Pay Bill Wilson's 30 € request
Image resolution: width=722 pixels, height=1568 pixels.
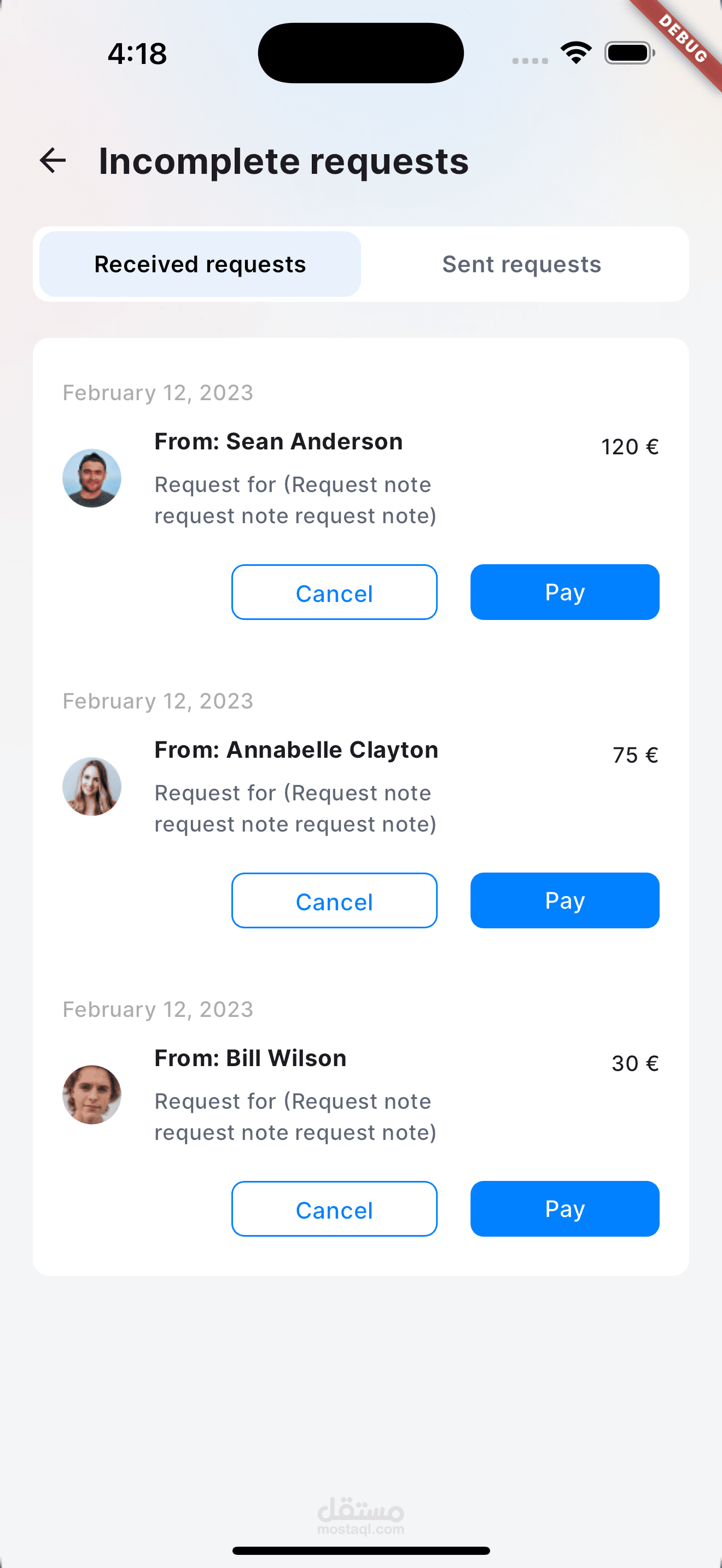pos(565,1209)
